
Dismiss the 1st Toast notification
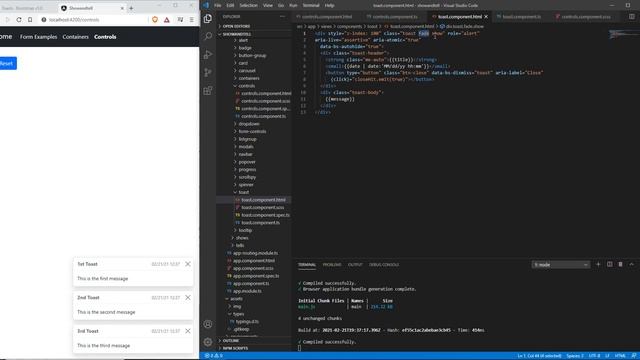pyautogui.click(x=188, y=264)
